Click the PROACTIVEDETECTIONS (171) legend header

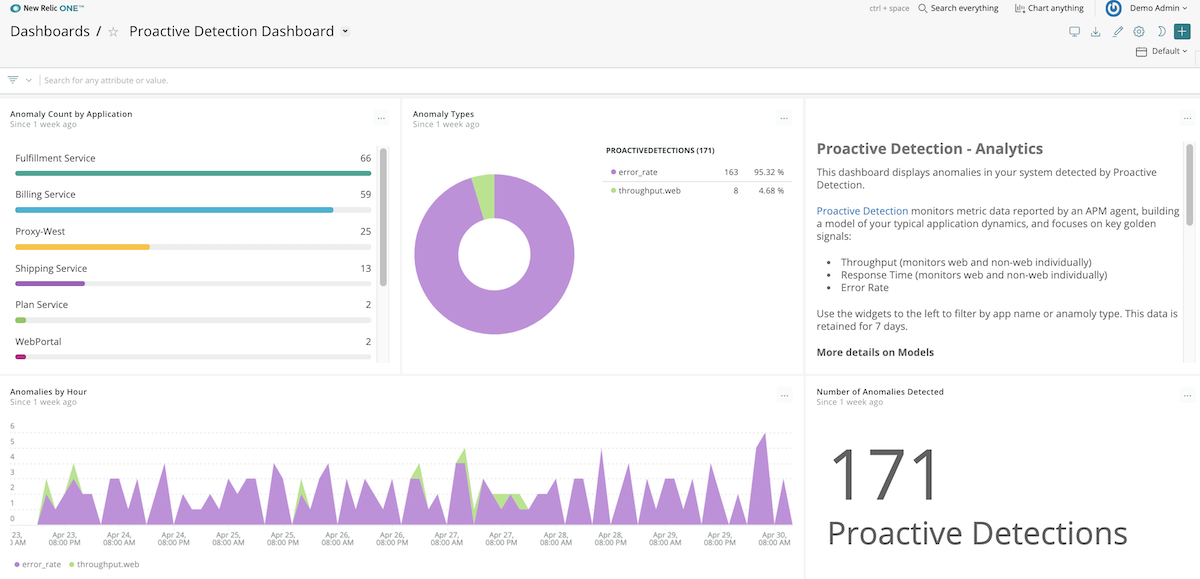pyautogui.click(x=660, y=150)
